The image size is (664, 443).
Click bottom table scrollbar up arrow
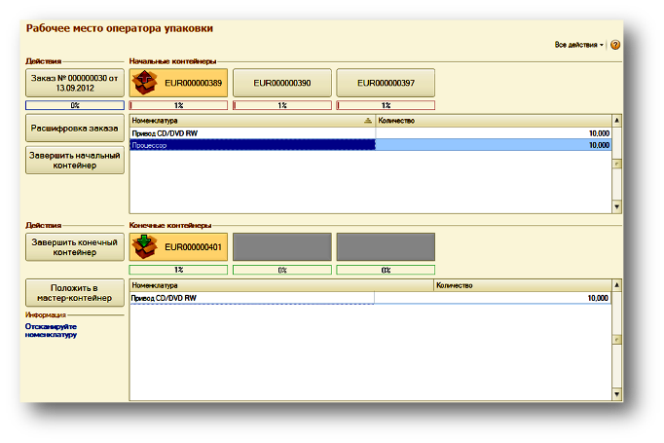tap(617, 285)
